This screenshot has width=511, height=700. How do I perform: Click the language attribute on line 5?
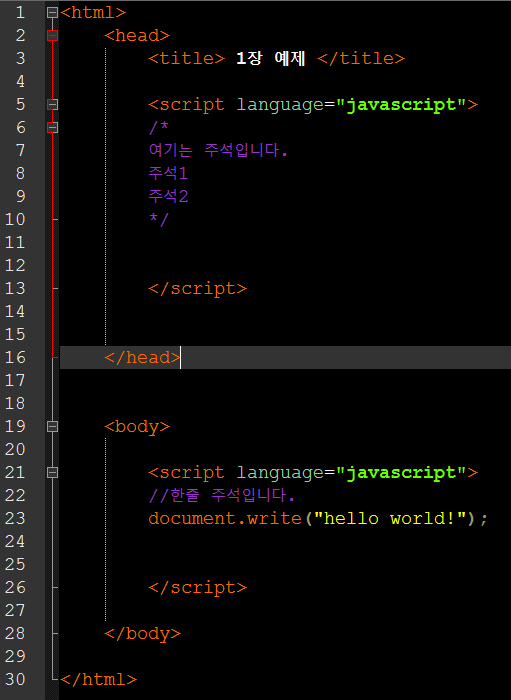280,105
